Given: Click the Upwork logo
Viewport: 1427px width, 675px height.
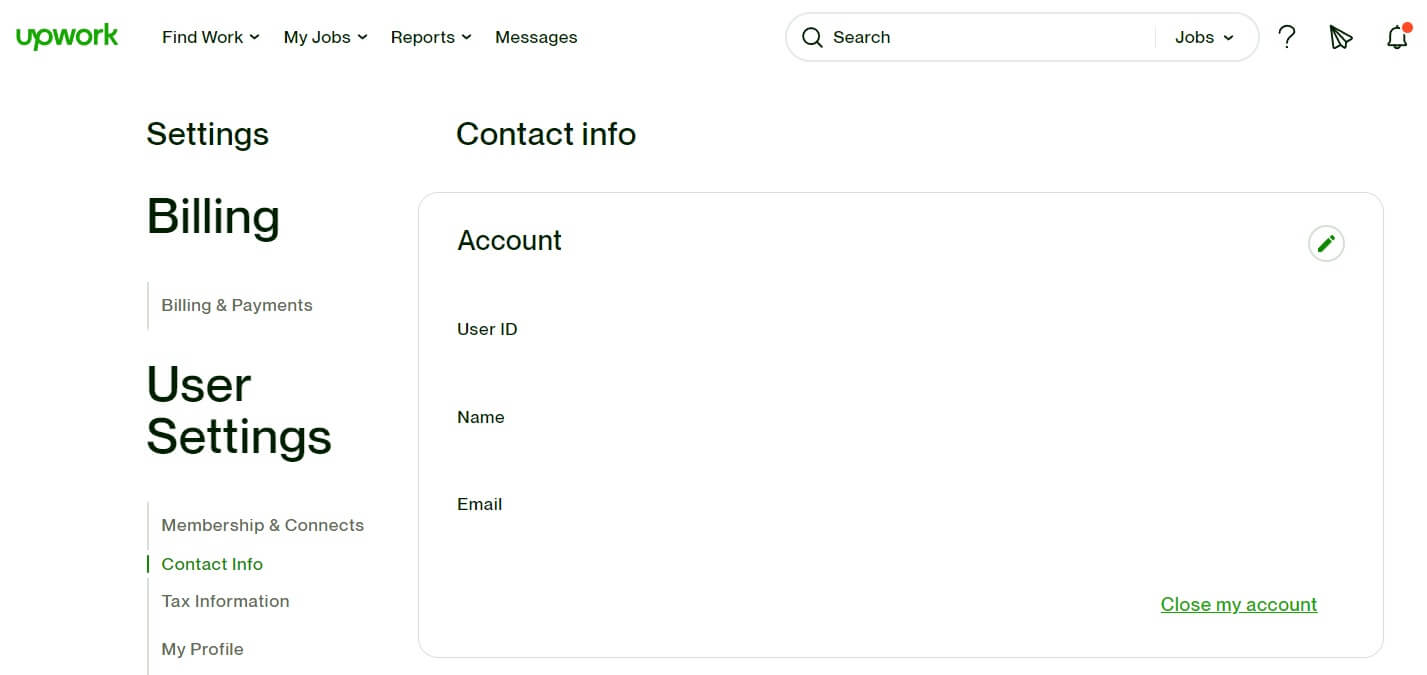Looking at the screenshot, I should [66, 36].
